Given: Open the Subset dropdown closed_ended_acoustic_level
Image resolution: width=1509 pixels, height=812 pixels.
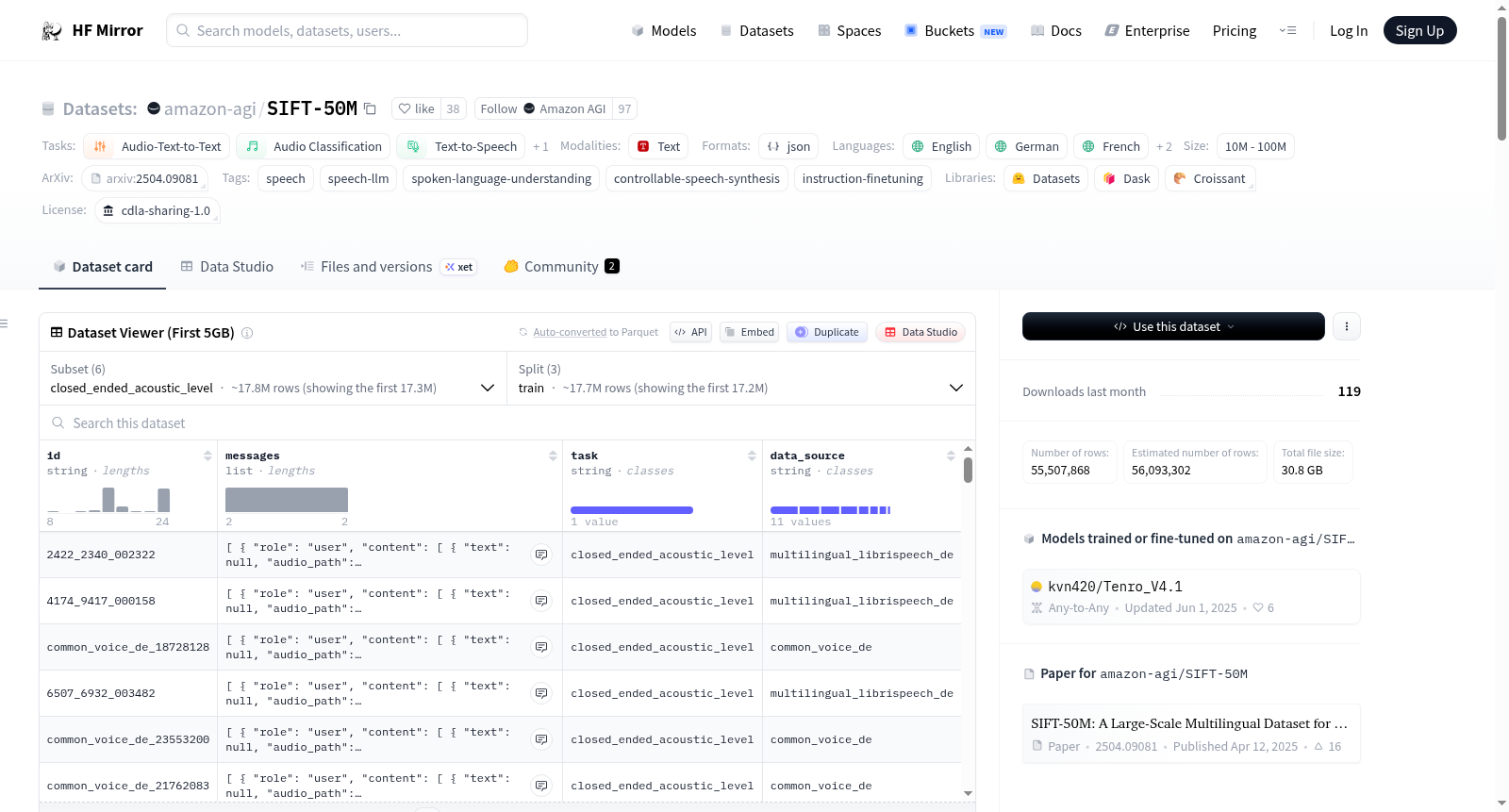Looking at the screenshot, I should [x=273, y=379].
